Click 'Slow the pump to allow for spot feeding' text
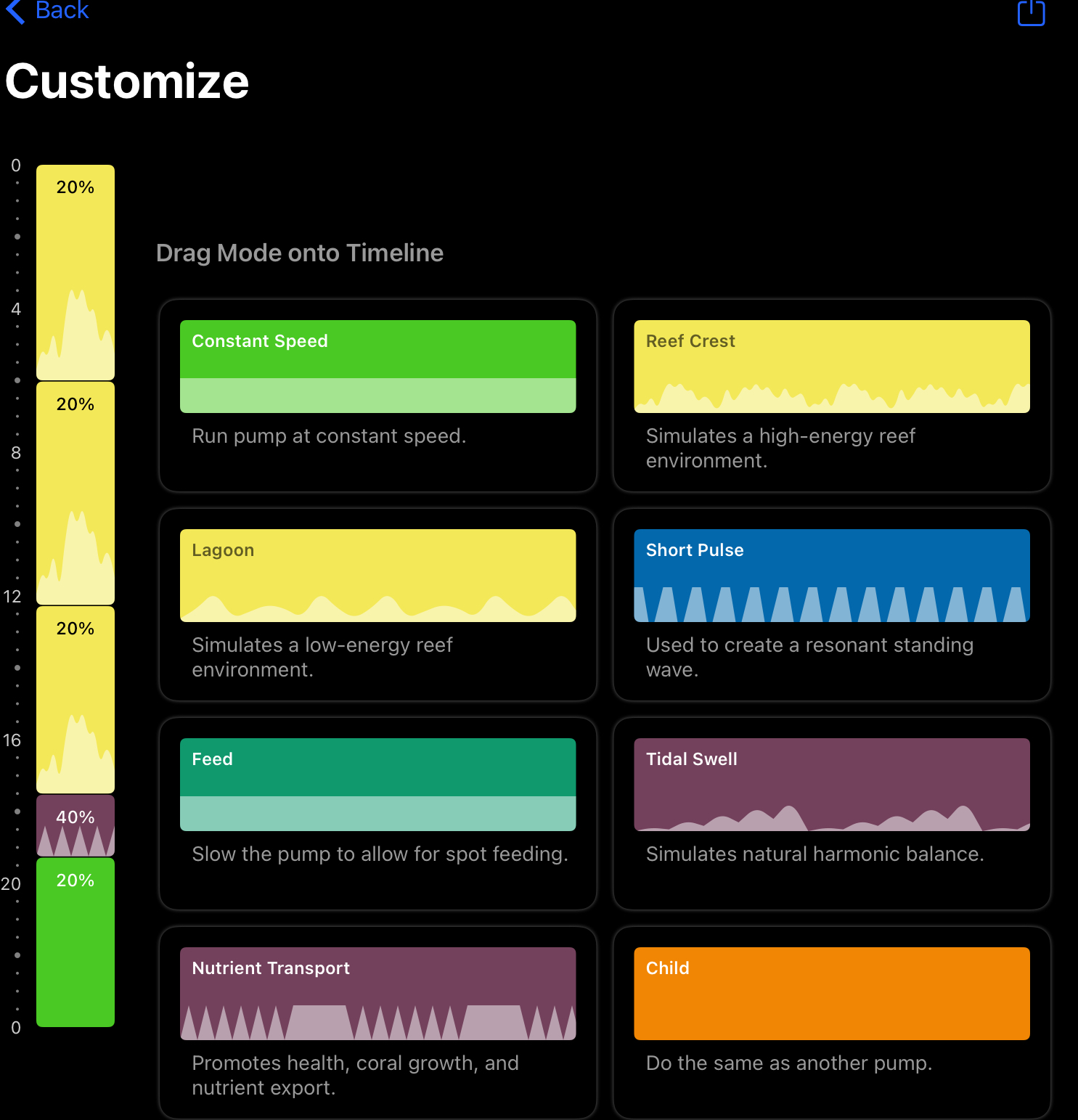This screenshot has height=1120, width=1078. click(x=380, y=854)
